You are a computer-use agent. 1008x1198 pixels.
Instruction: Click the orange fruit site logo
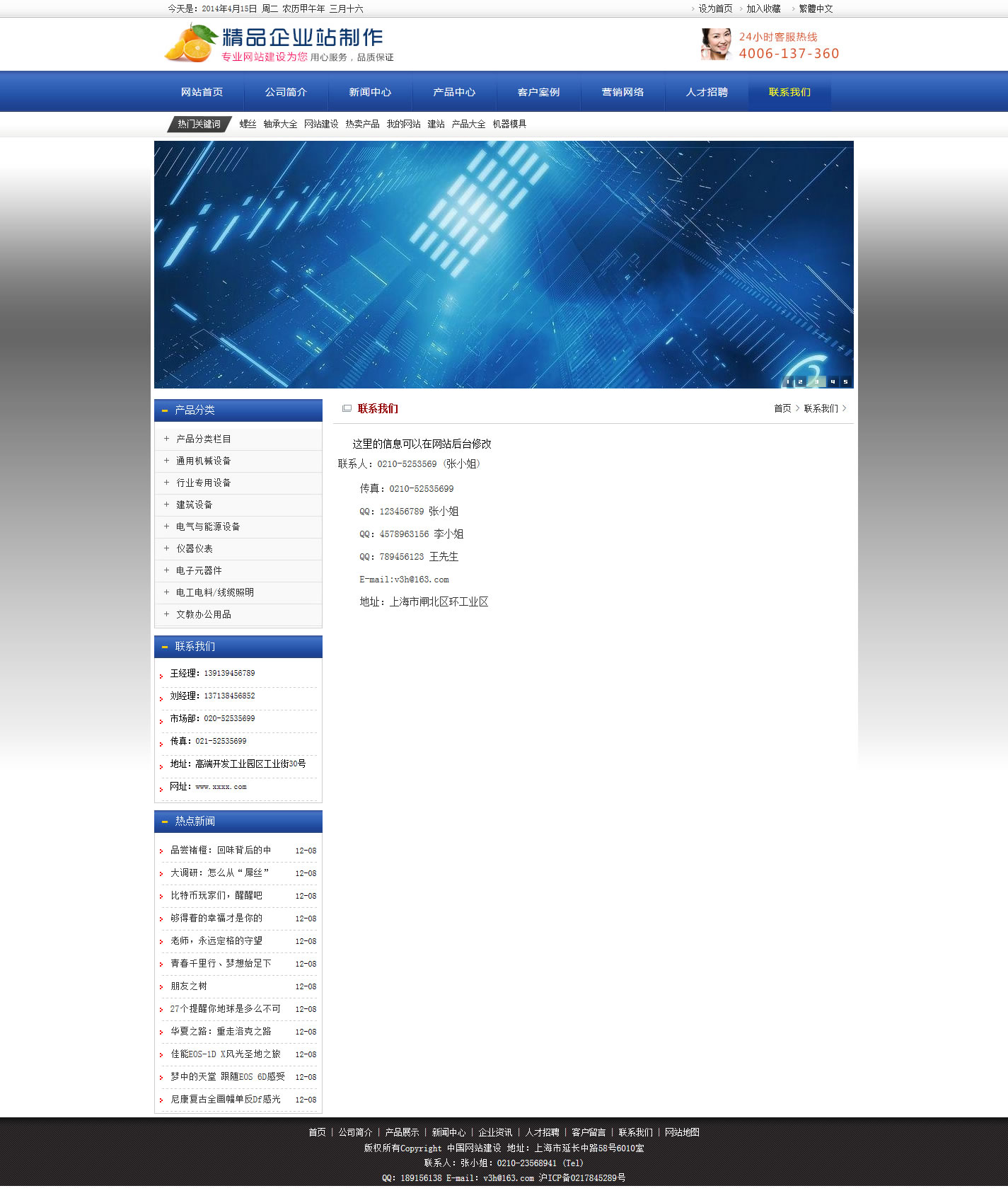click(190, 44)
